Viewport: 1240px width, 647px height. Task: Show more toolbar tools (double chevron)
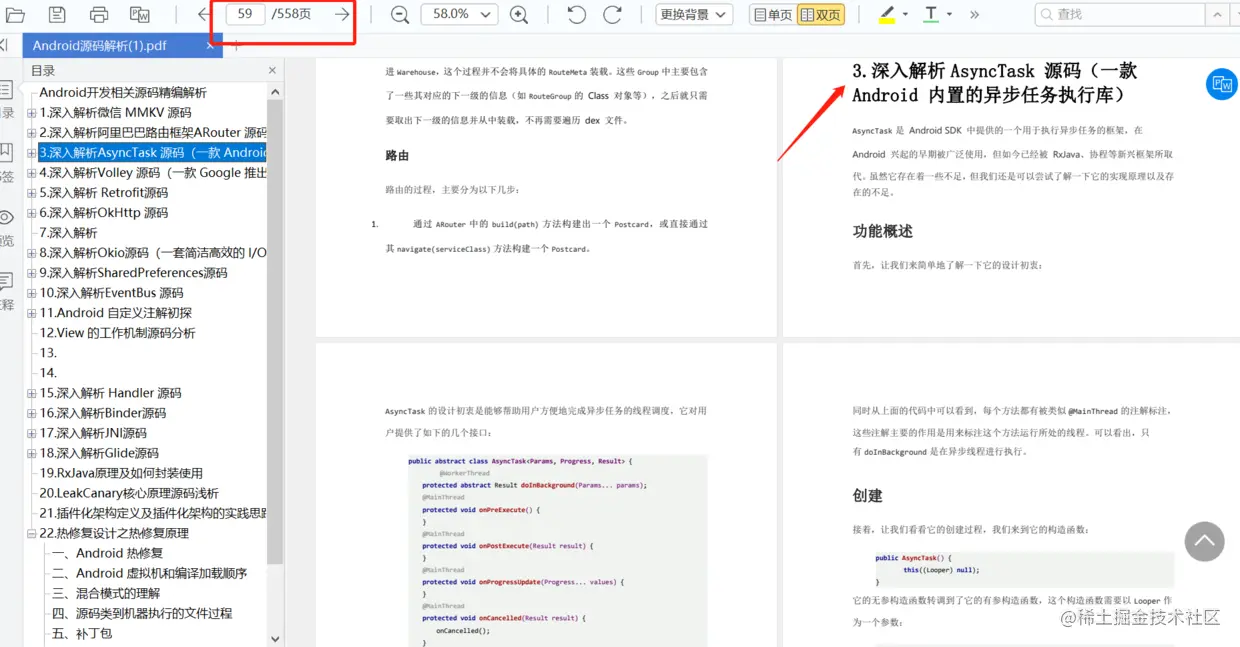(975, 14)
